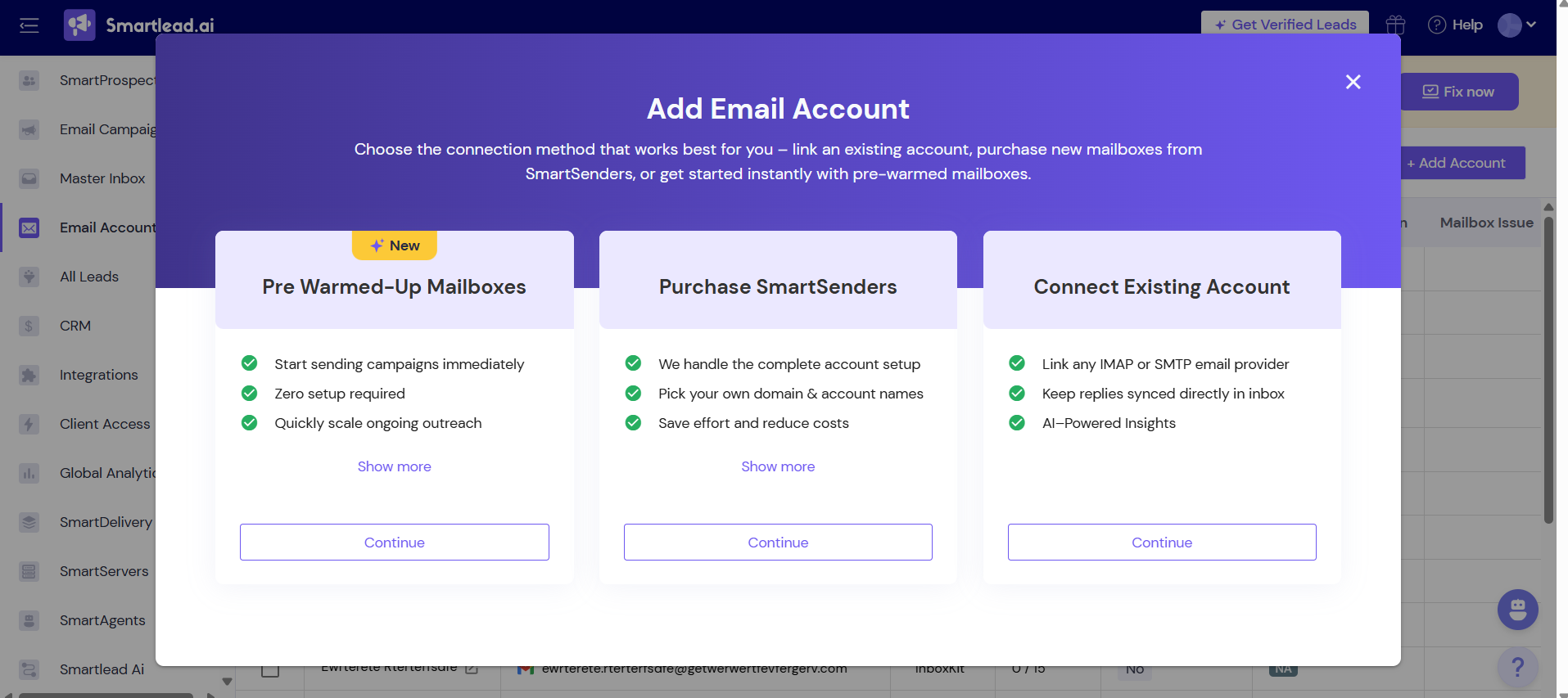Open SmartAgents in sidebar
The width and height of the screenshot is (1568, 698).
tap(102, 620)
